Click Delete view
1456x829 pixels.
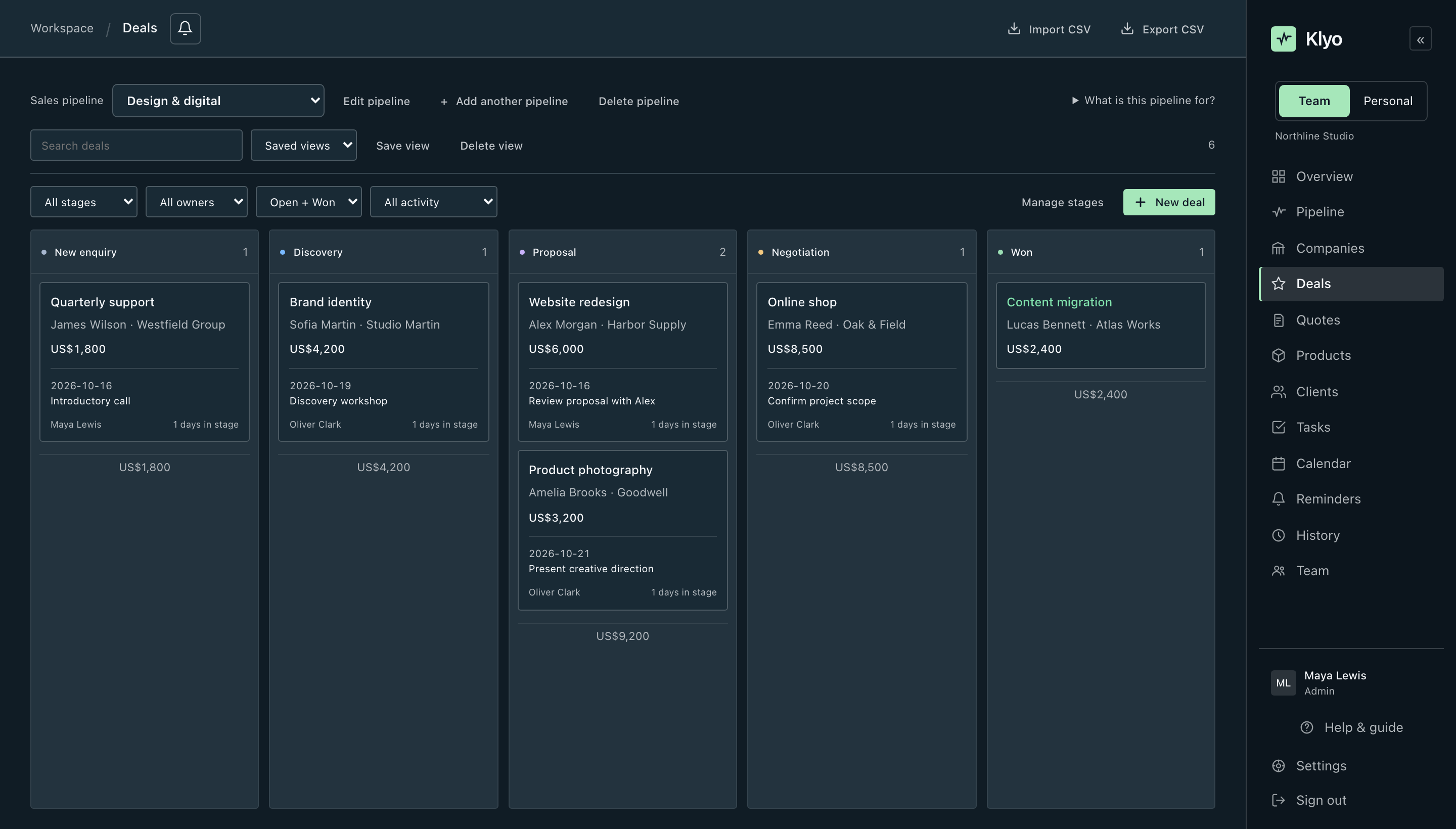491,145
